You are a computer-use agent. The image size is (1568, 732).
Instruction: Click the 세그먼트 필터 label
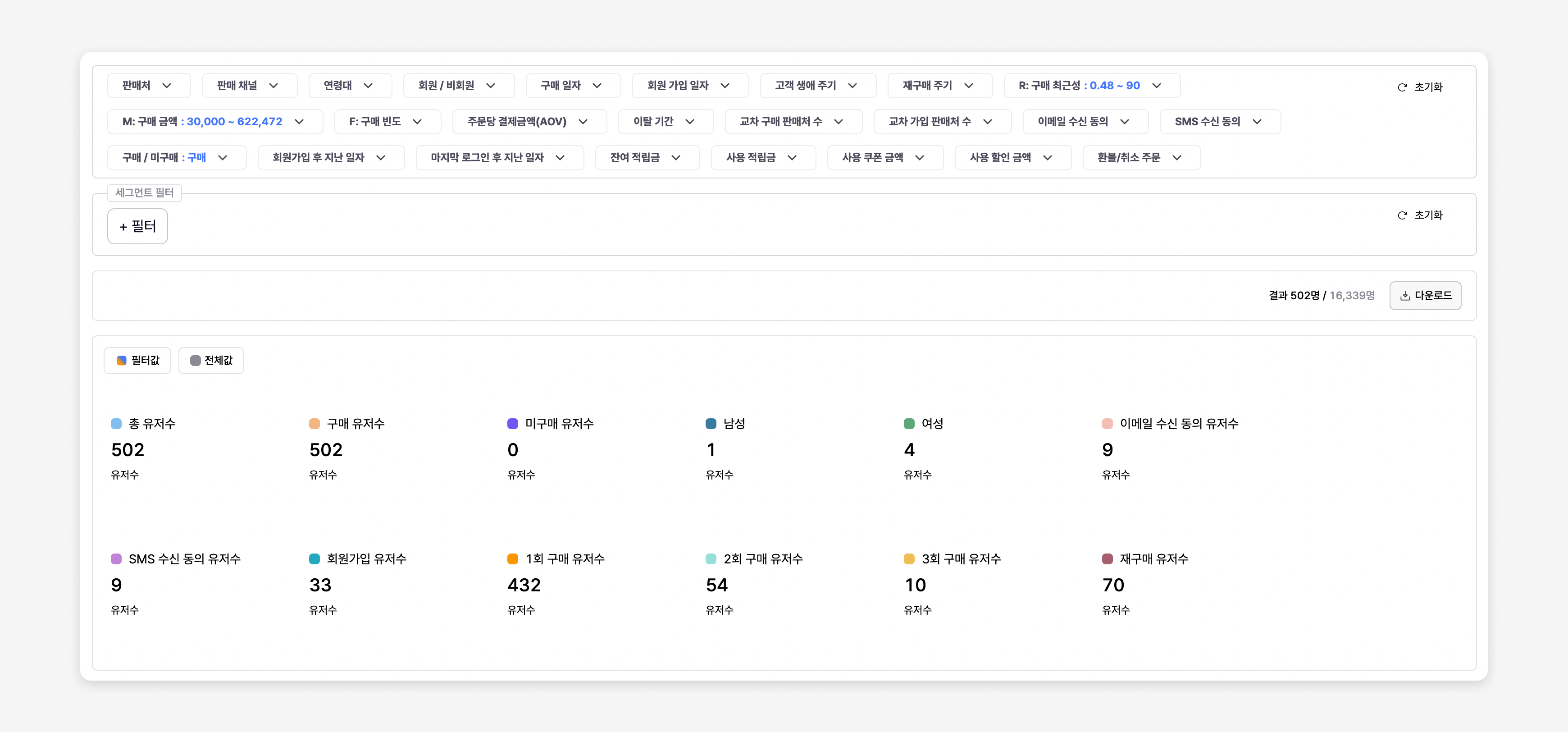[145, 192]
